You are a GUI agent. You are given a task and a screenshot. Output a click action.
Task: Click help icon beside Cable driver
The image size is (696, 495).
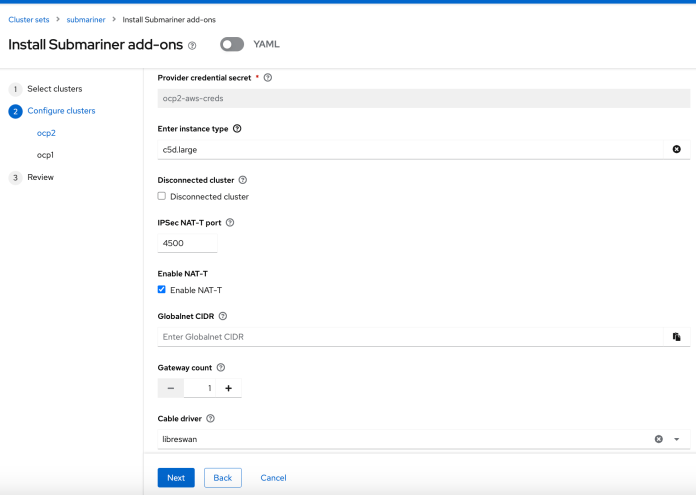pyautogui.click(x=211, y=419)
